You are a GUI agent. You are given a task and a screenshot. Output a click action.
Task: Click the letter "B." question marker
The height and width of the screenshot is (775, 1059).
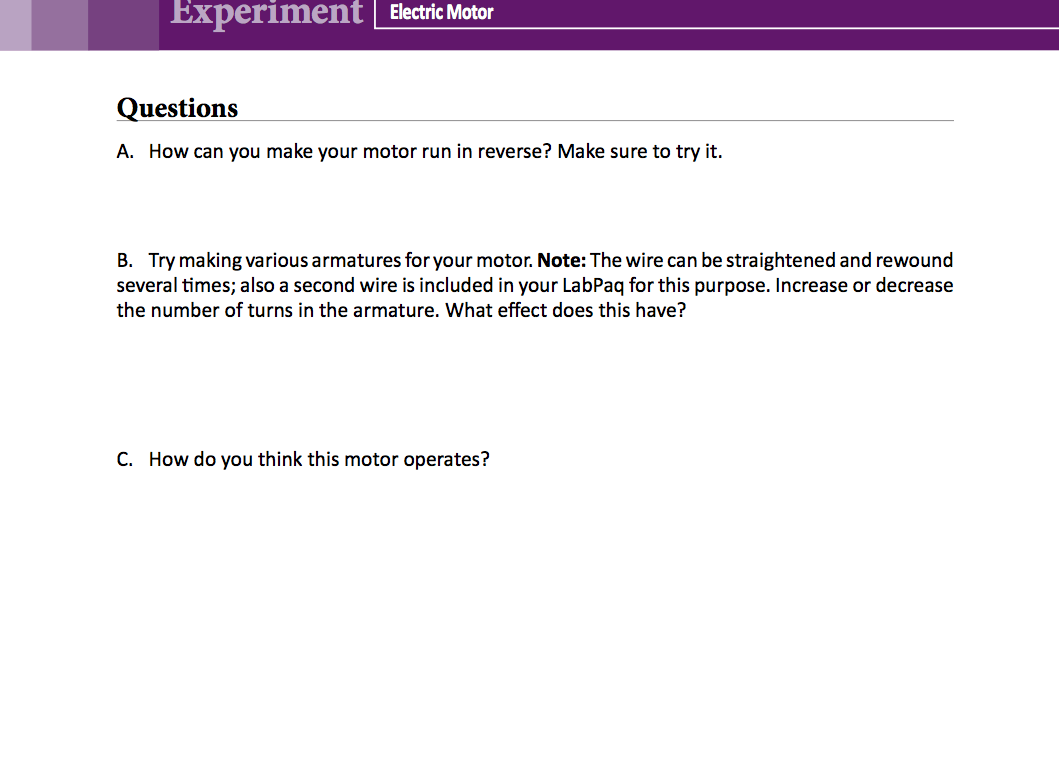[125, 261]
